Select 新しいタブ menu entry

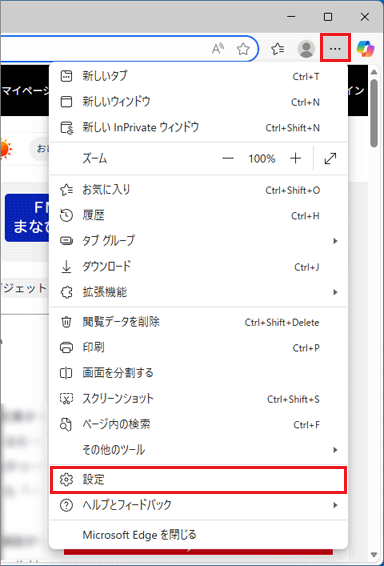198,76
